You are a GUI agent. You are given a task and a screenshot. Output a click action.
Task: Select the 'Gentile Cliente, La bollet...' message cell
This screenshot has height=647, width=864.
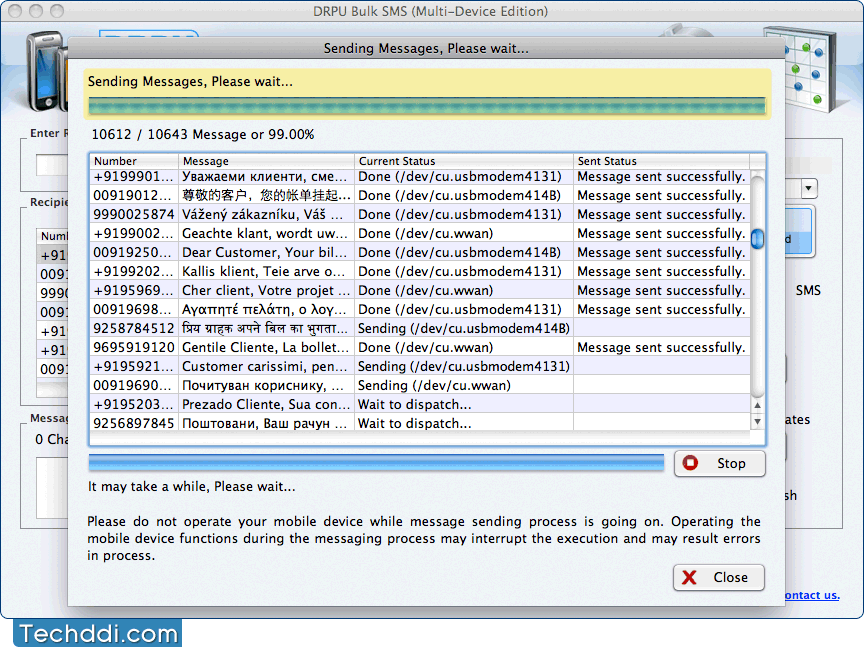pyautogui.click(x=266, y=348)
